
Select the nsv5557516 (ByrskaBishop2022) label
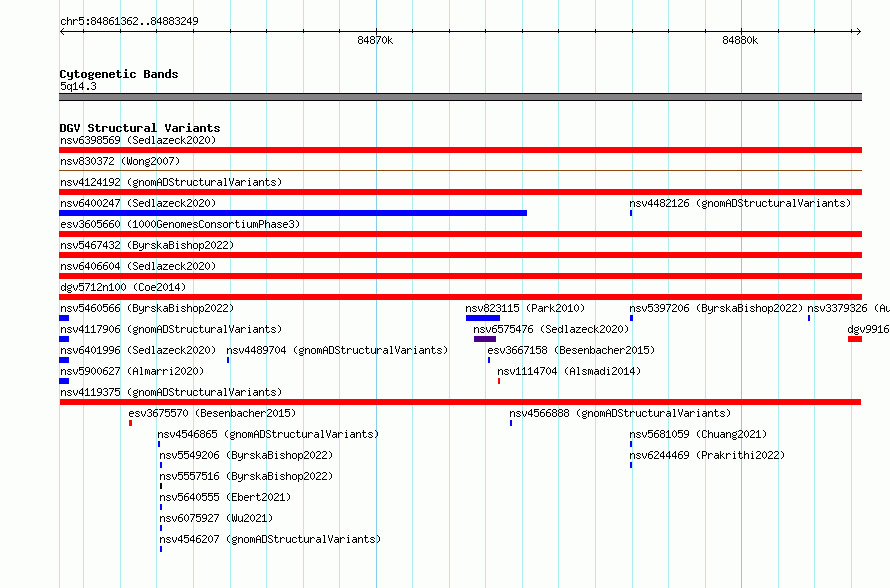[x=246, y=476]
